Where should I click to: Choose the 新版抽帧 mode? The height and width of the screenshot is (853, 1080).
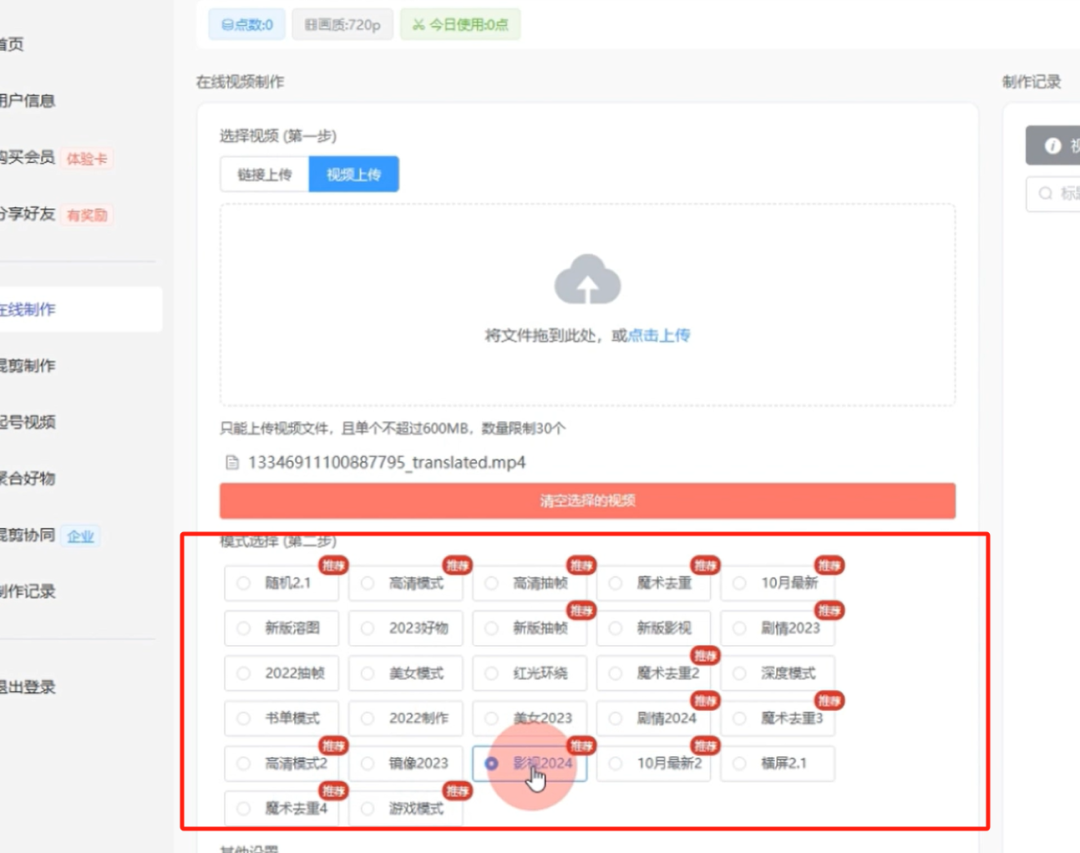(x=530, y=628)
